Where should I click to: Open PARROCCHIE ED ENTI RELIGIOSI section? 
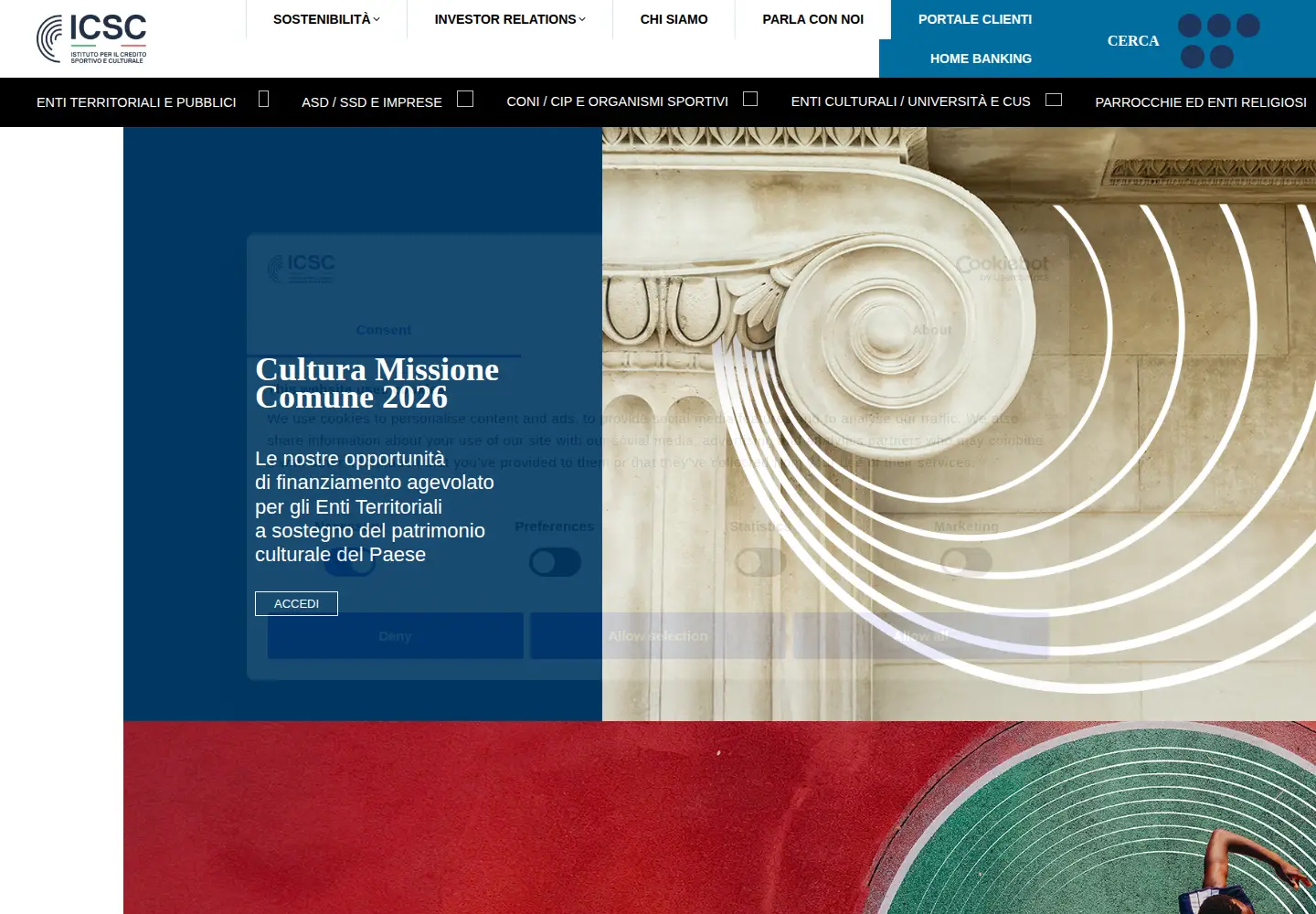[1201, 102]
